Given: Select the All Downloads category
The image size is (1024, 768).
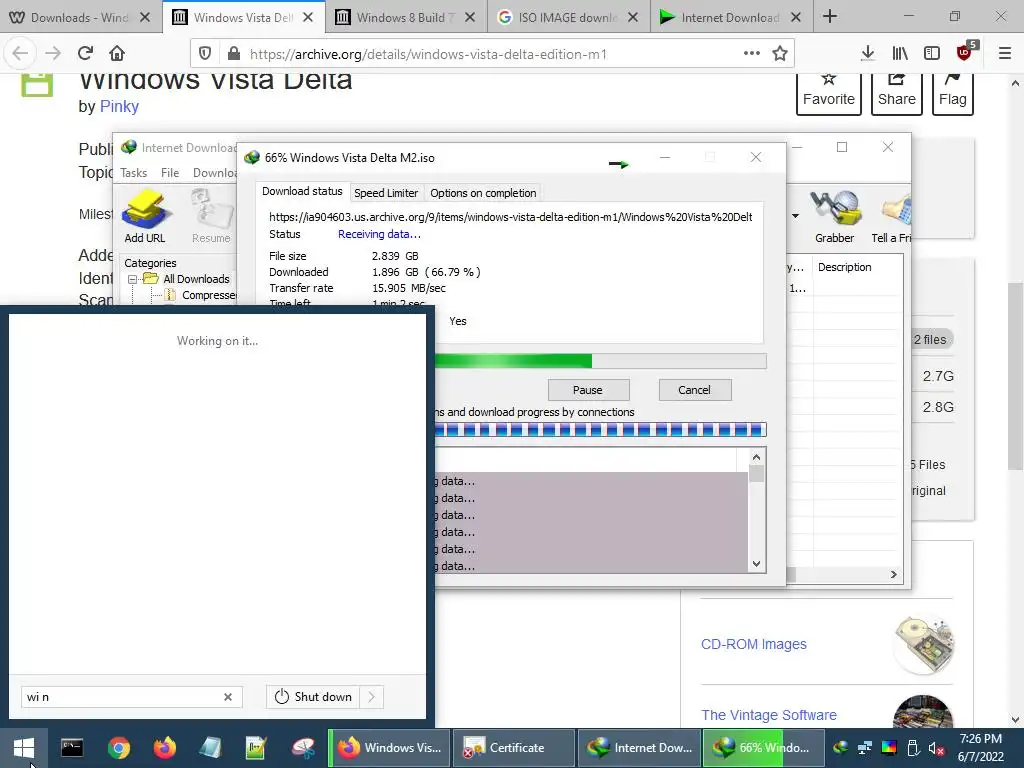Looking at the screenshot, I should [196, 279].
